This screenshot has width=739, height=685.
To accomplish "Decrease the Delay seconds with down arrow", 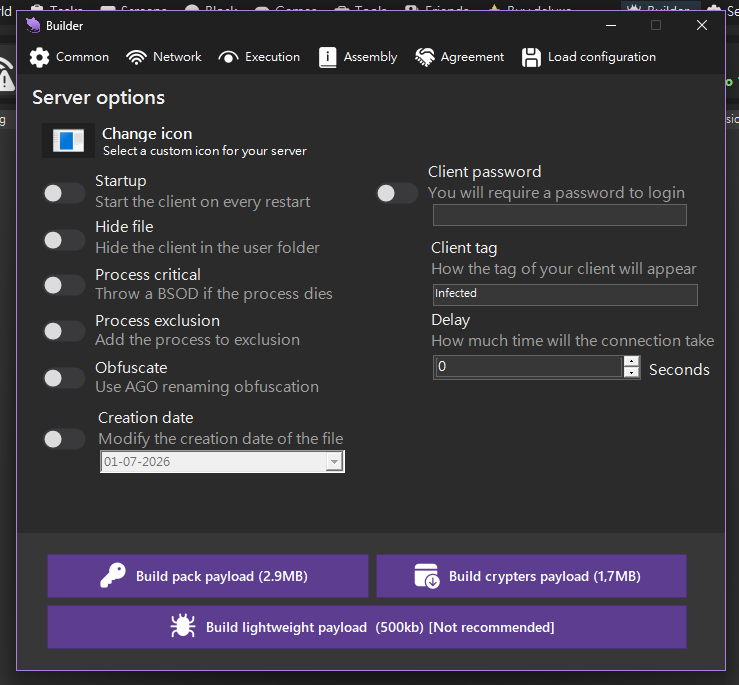I will tap(631, 372).
